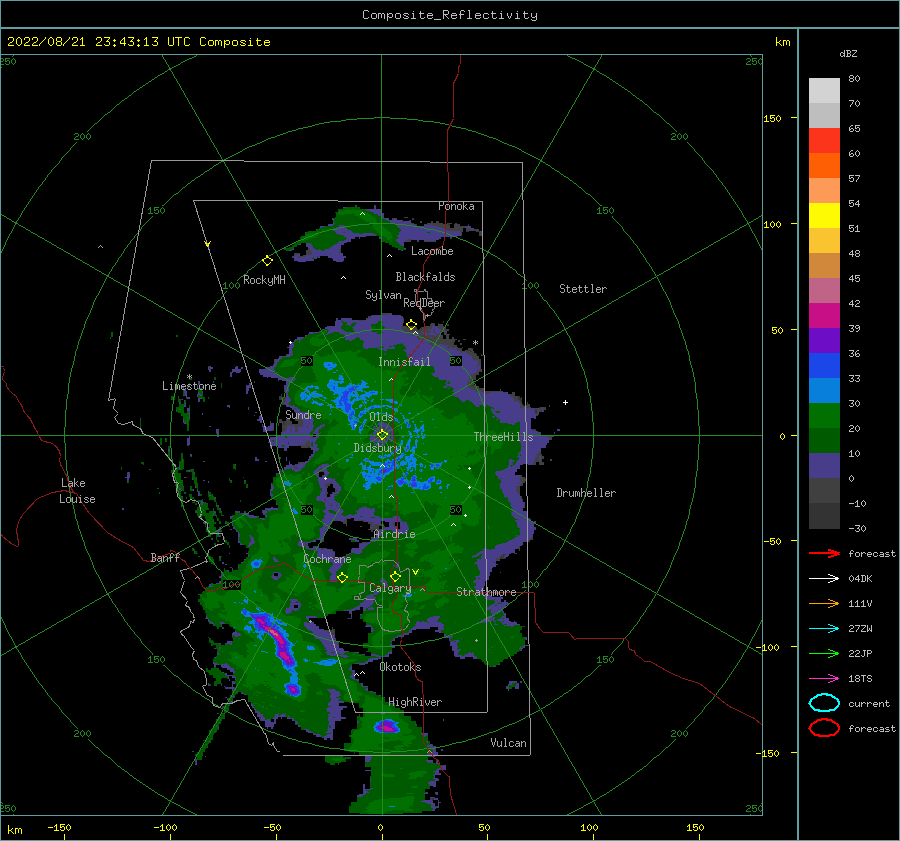This screenshot has height=841, width=900.
Task: Click the Blackfalds city label
Action: point(425,277)
